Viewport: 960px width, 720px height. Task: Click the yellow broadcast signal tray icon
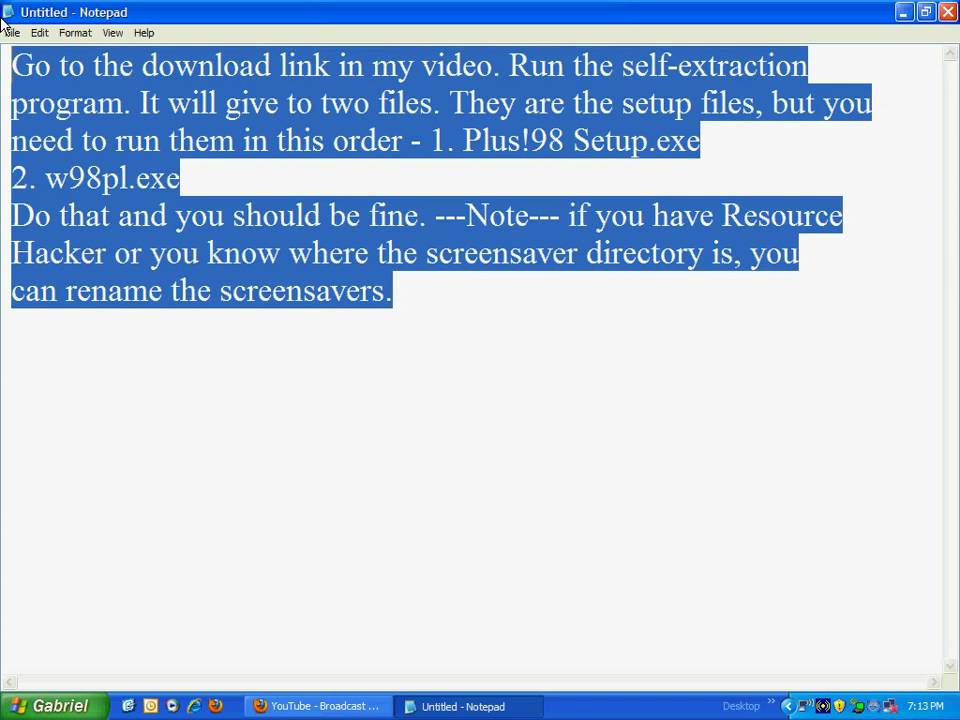pos(823,706)
